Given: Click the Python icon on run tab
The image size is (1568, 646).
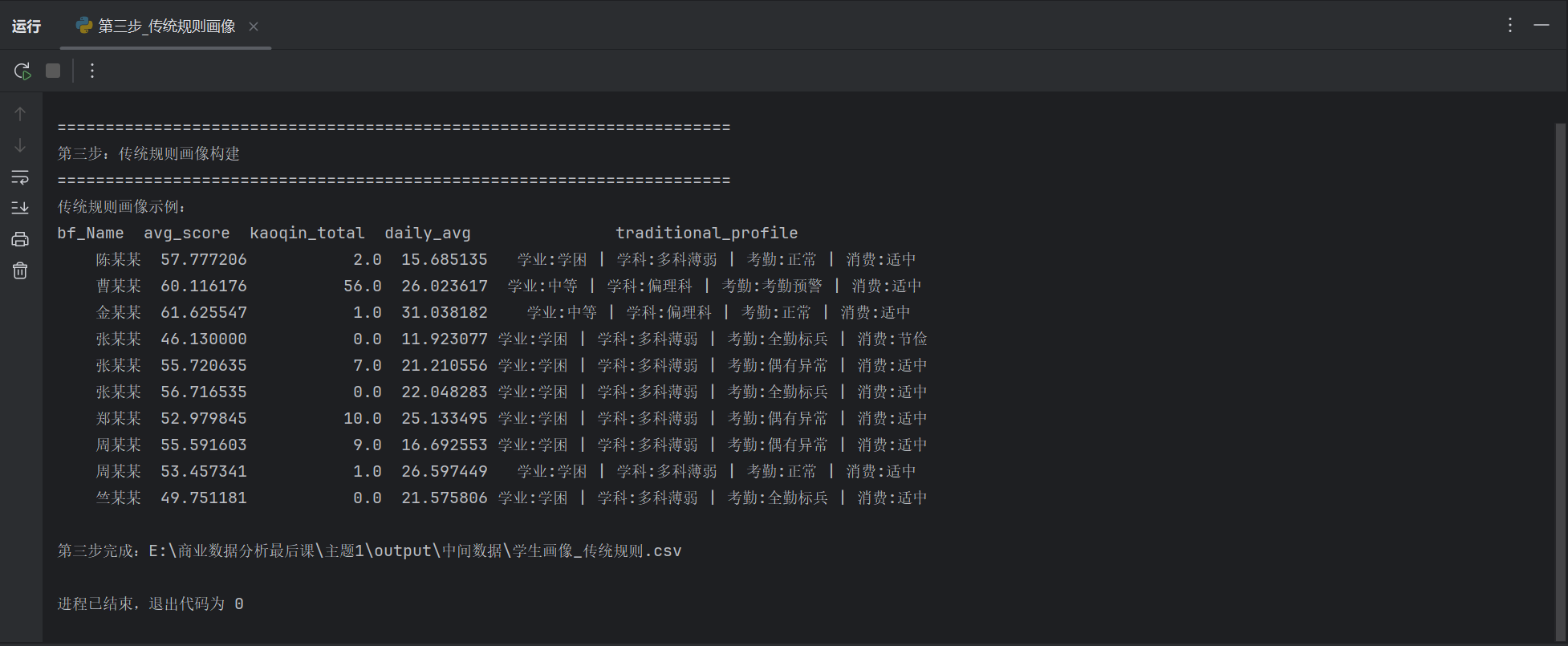Looking at the screenshot, I should (84, 26).
